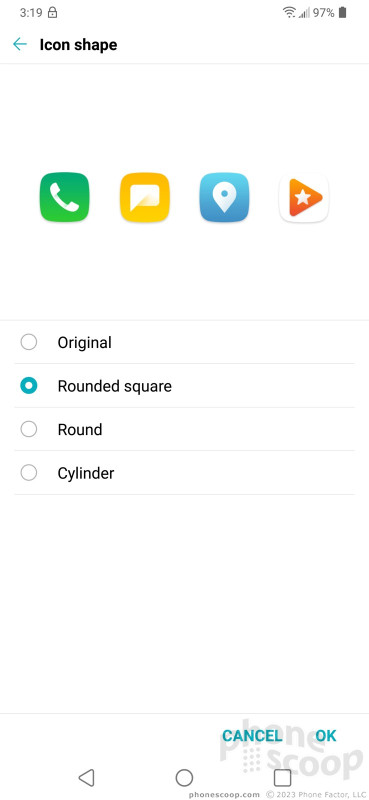
Task: Tap the Cylinder option label
Action: [x=86, y=473]
